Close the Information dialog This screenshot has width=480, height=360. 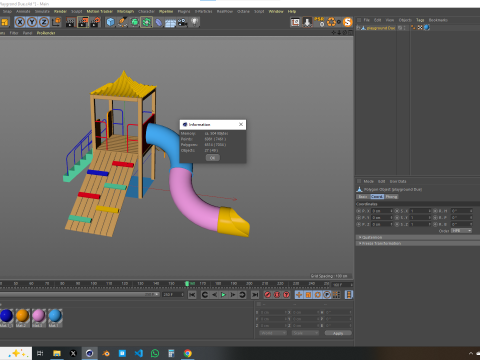[x=241, y=124]
